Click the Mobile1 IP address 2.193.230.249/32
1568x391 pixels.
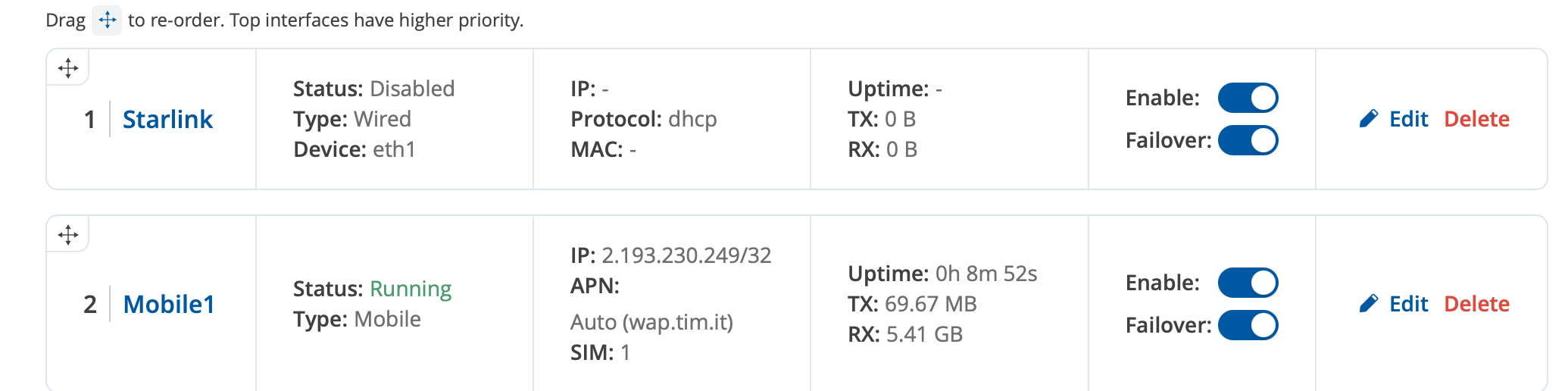(686, 255)
